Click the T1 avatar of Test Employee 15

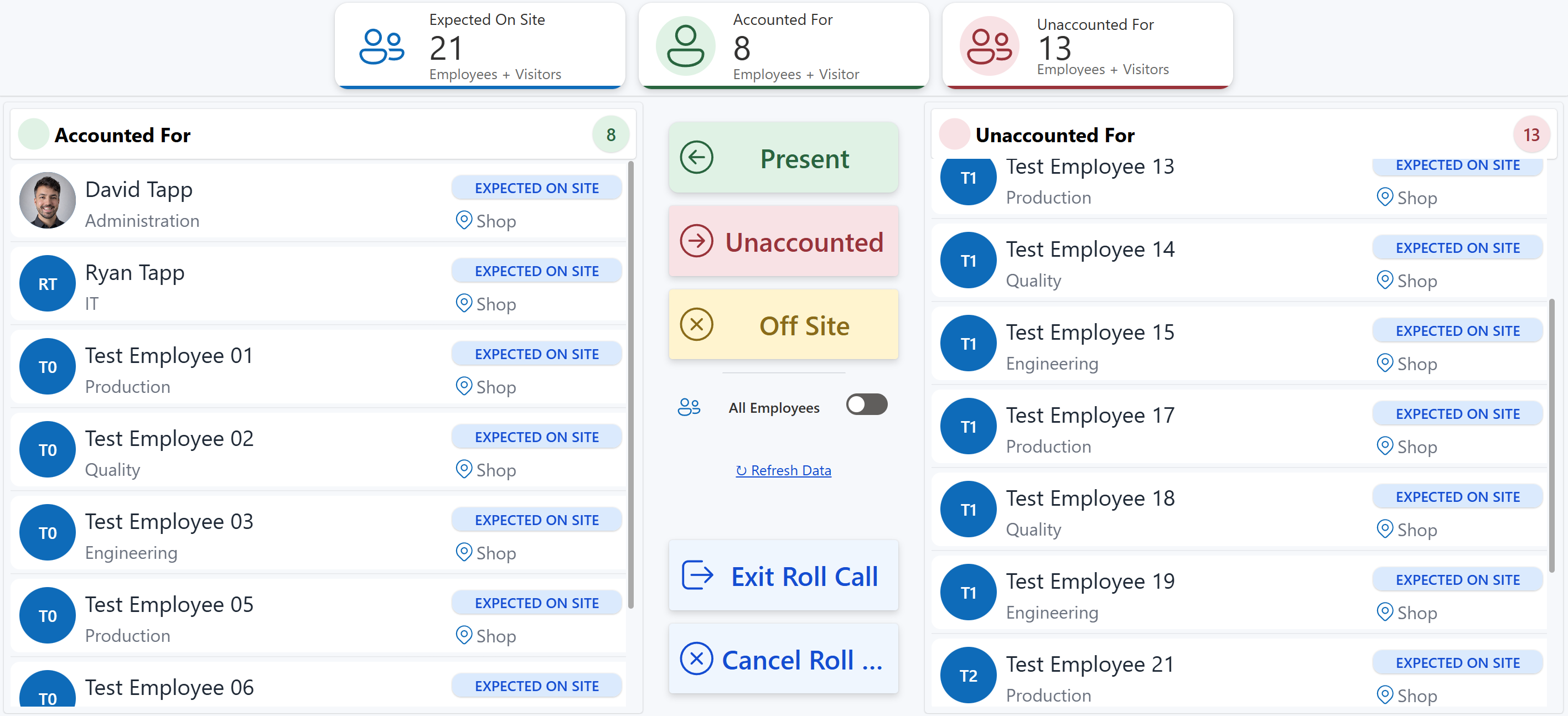(x=968, y=344)
